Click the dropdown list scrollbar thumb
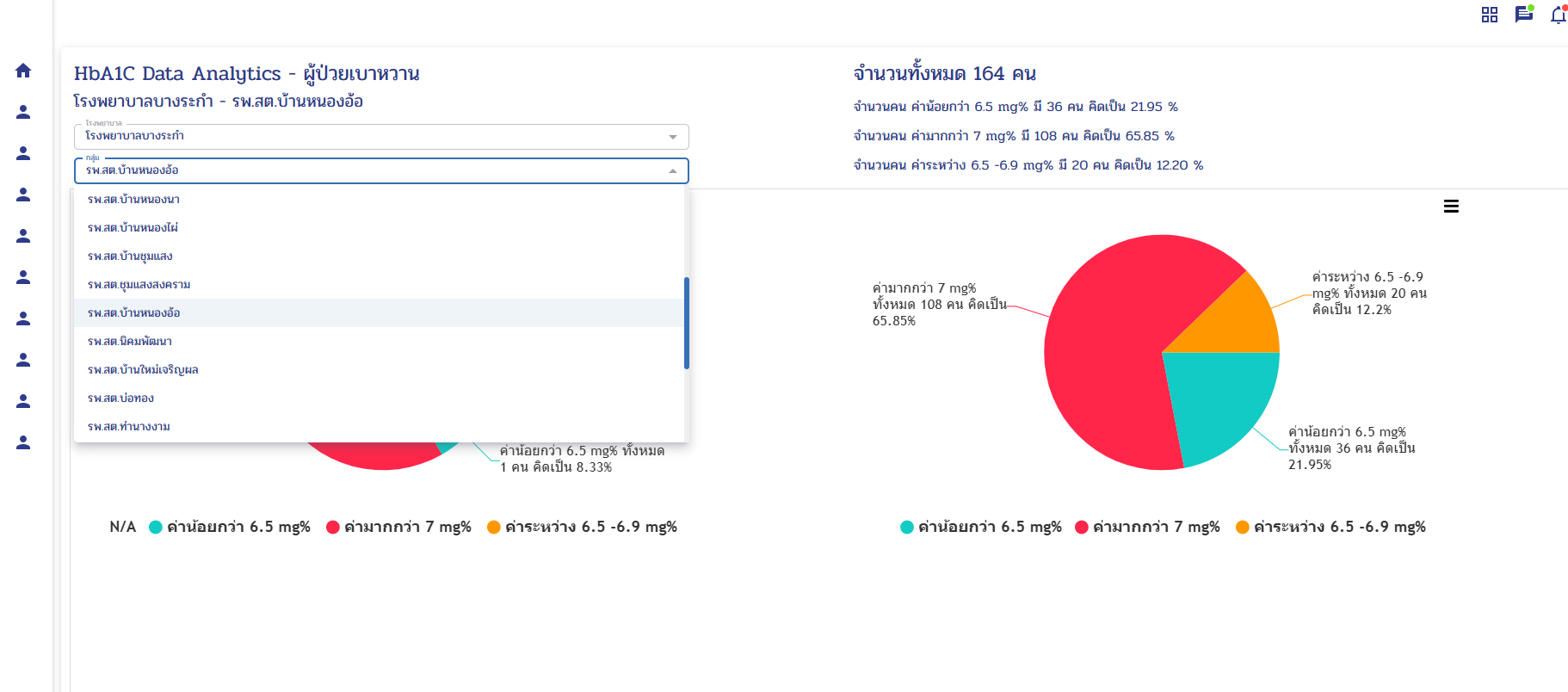This screenshot has width=1568, height=692. pyautogui.click(x=686, y=323)
